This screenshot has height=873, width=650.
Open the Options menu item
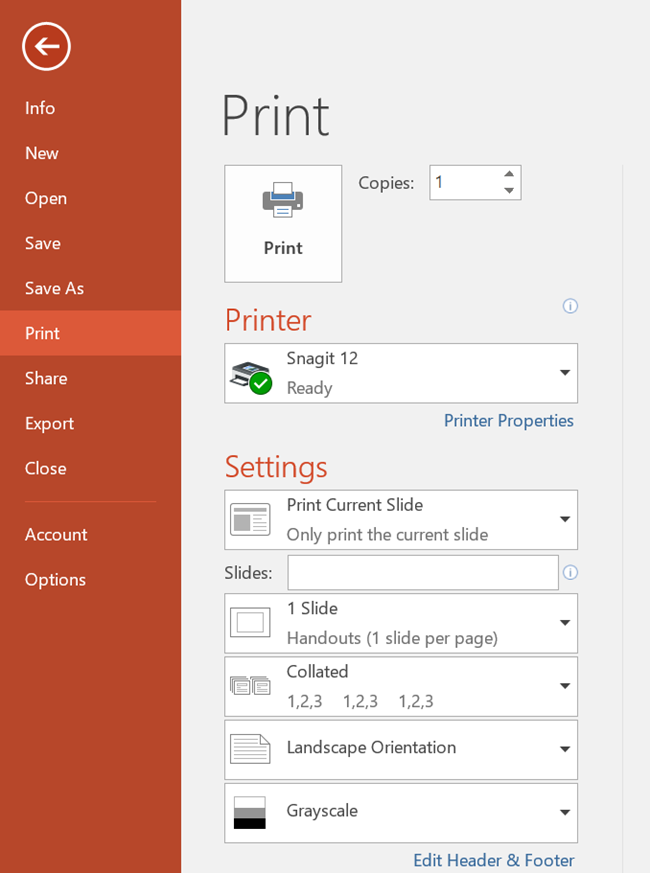point(55,579)
